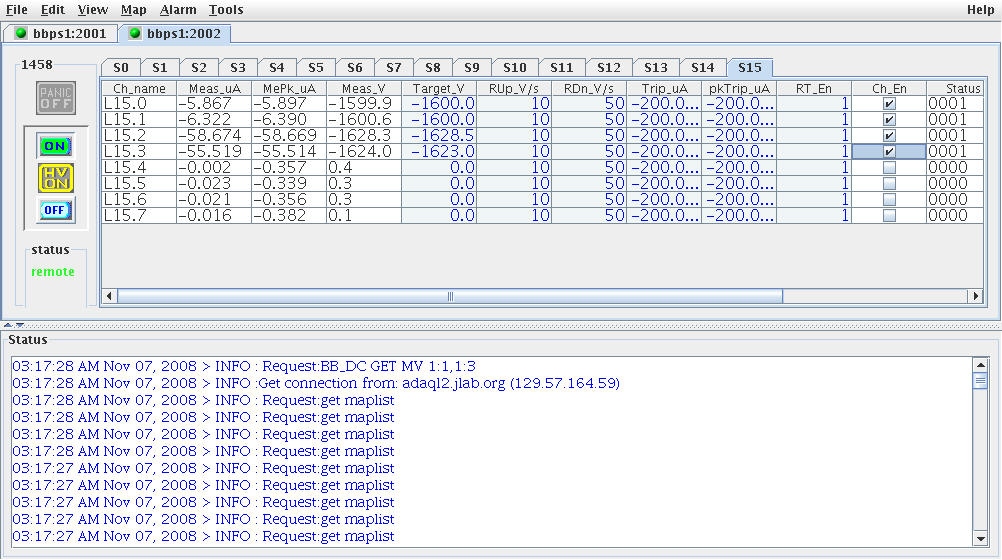The width and height of the screenshot is (1002, 560).
Task: Click the BB_DC GET MV log line
Action: [244, 366]
